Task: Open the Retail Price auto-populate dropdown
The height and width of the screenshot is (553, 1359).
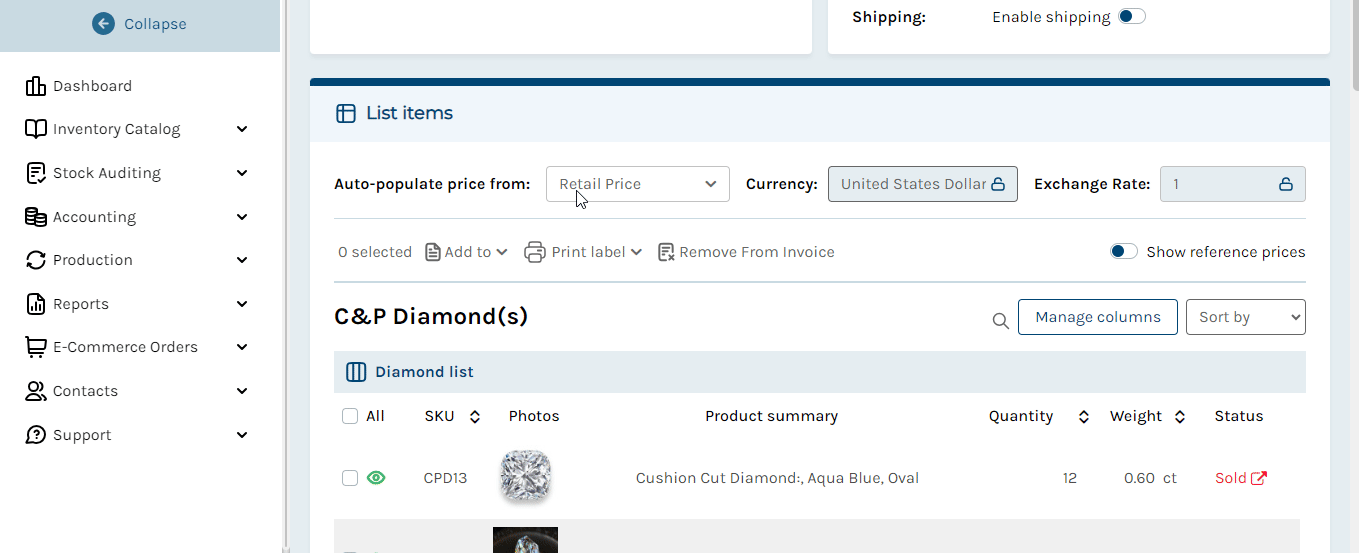Action: pos(638,184)
